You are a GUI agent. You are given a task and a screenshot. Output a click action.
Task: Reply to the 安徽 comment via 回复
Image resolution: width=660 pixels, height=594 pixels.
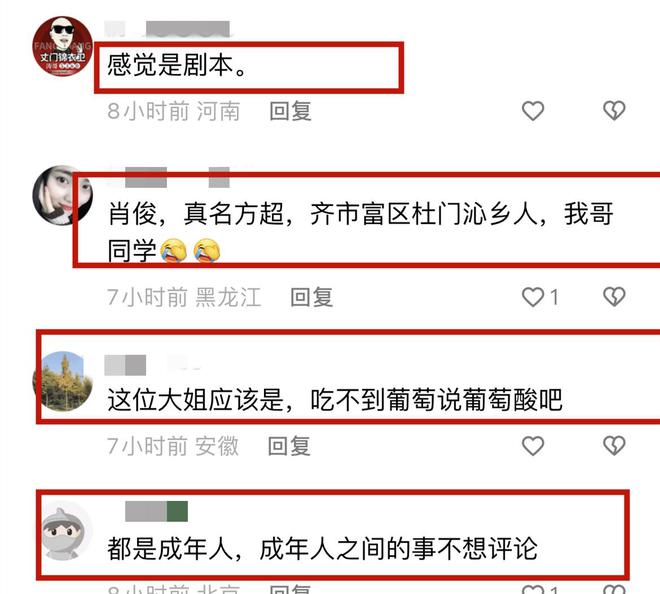click(x=290, y=446)
